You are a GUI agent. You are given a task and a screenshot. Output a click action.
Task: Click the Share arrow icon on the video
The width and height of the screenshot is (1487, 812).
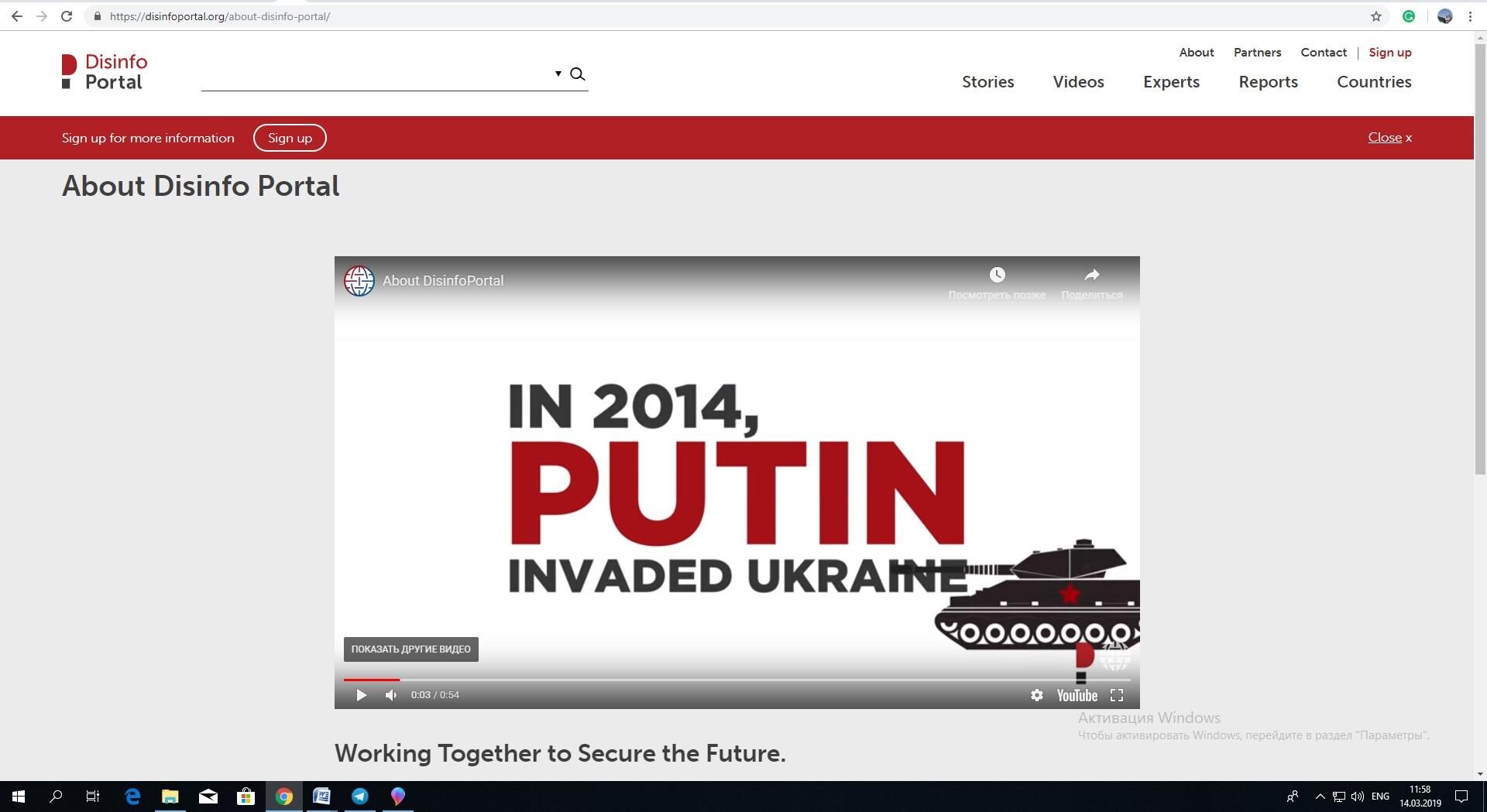tap(1091, 276)
